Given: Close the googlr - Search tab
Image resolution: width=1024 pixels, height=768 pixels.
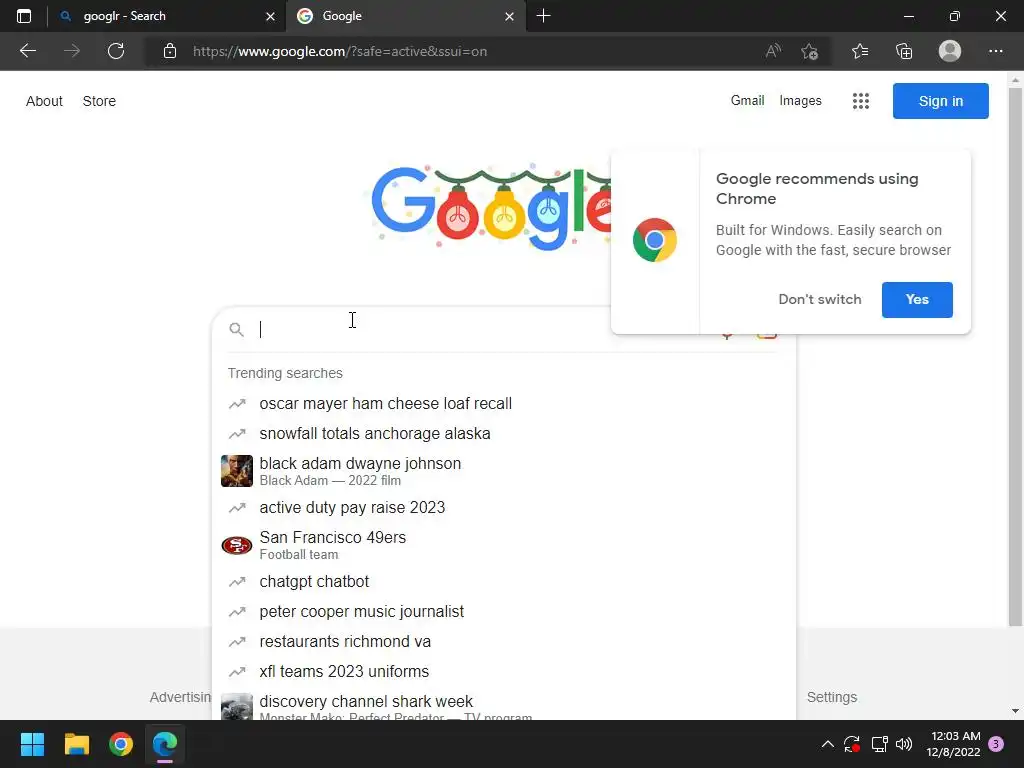Looking at the screenshot, I should 270,16.
